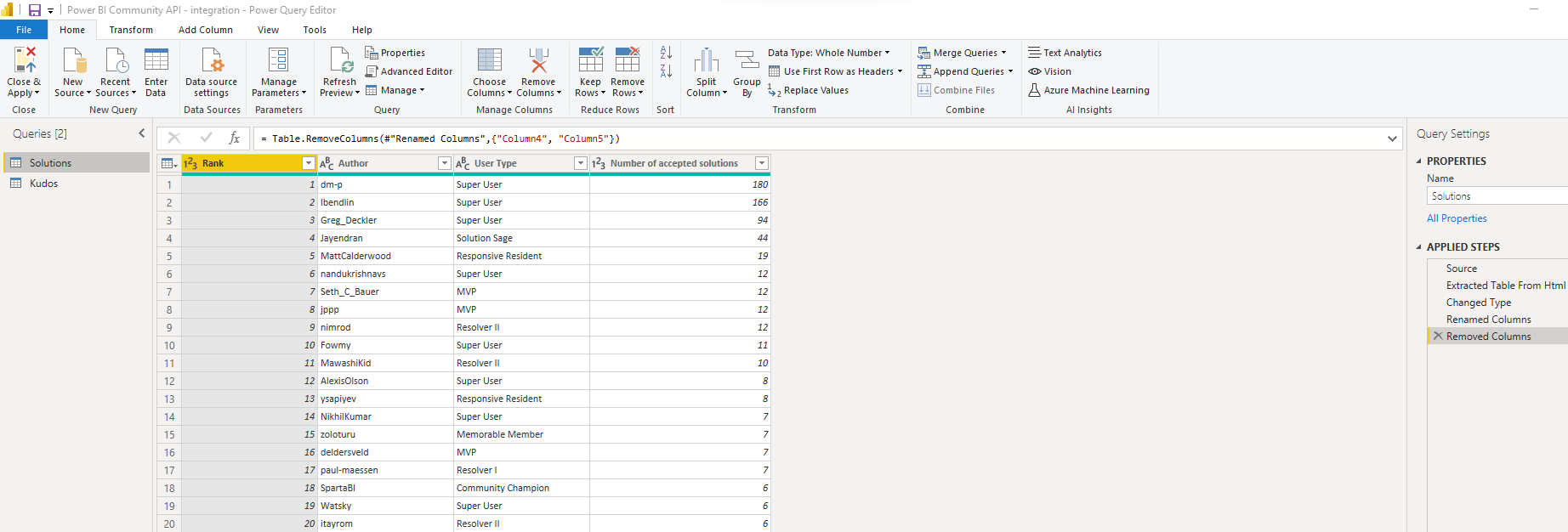Collapse the APPLIED STEPS section
This screenshot has height=532, width=1568.
[1418, 246]
